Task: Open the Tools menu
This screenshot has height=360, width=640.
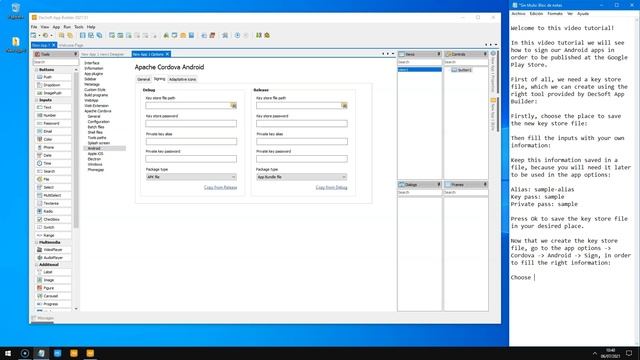Action: click(79, 27)
